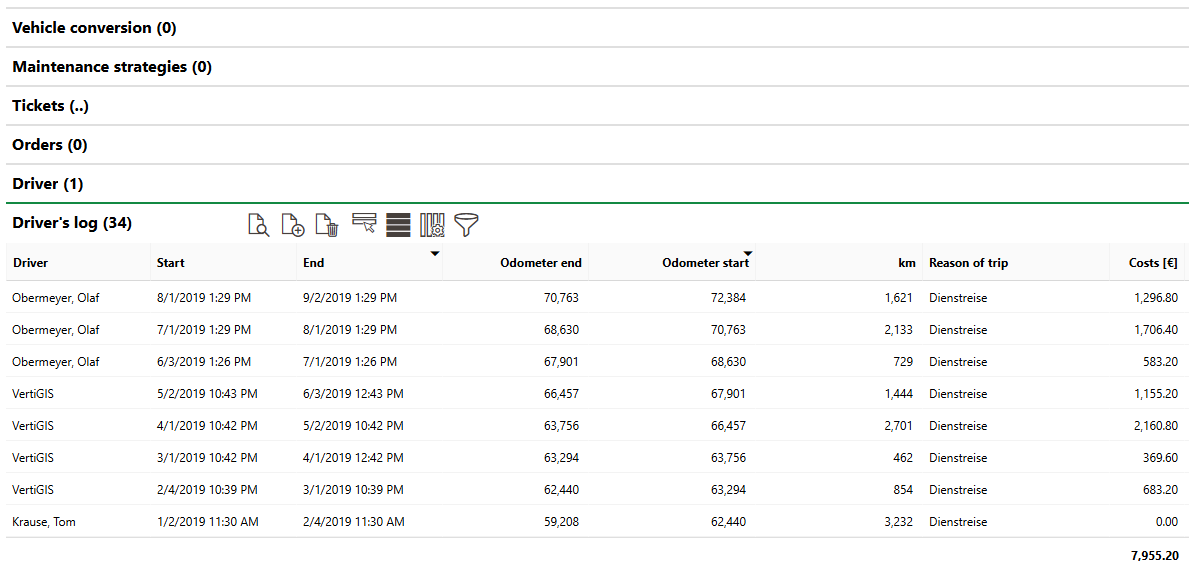1189x580 pixels.
Task: Click the row selection cursor icon
Action: point(363,224)
